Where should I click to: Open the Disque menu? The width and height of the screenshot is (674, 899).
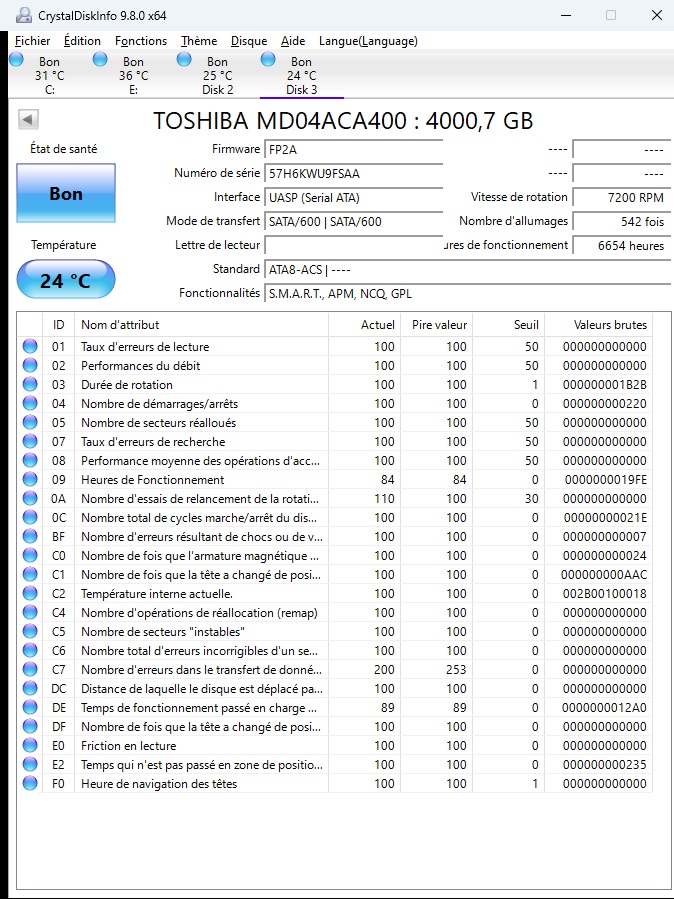249,41
